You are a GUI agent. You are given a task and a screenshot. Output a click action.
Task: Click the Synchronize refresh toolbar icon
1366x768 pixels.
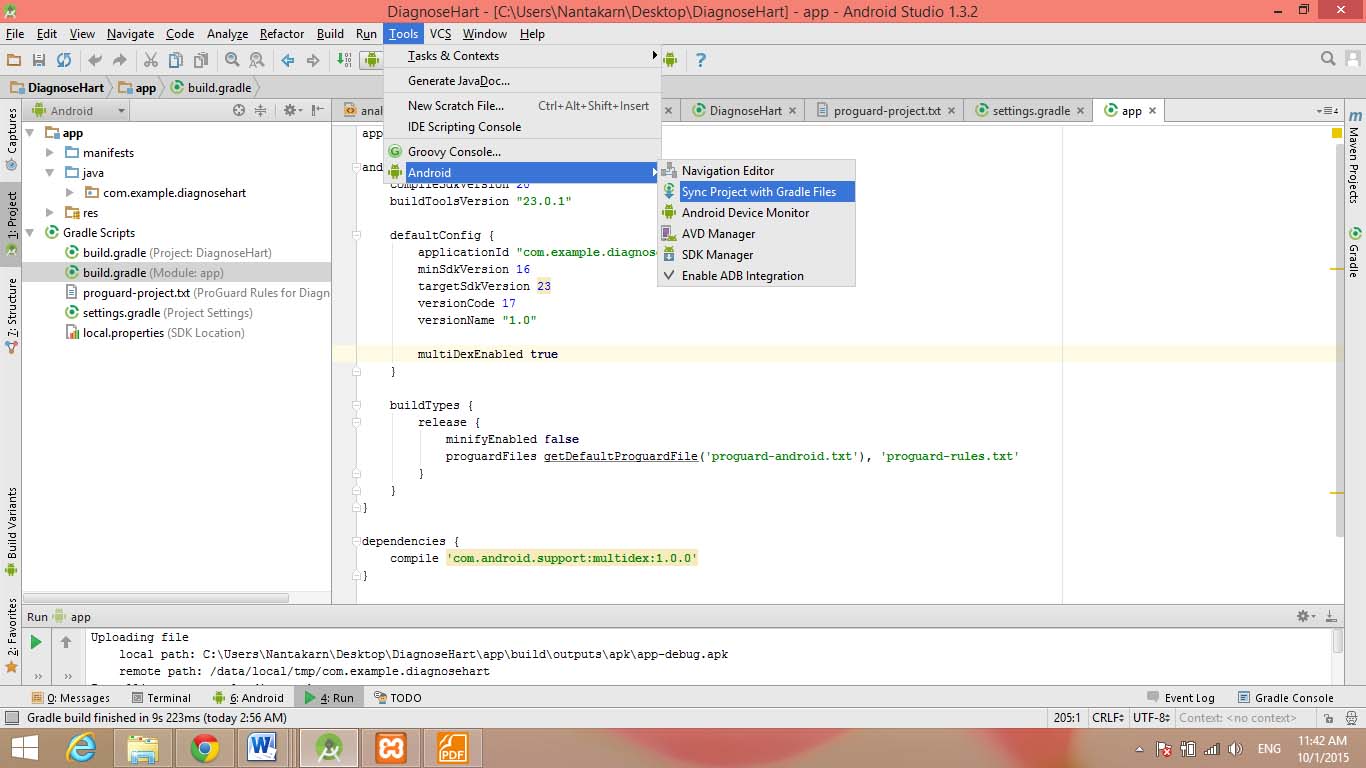tap(64, 60)
